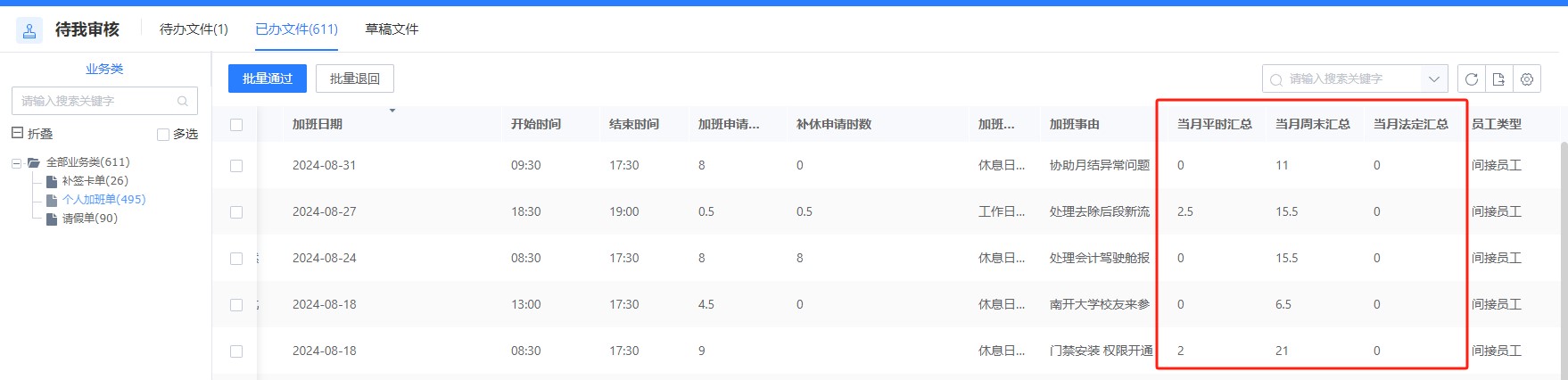Click the 加班日期 column sort arrow

pyautogui.click(x=392, y=111)
